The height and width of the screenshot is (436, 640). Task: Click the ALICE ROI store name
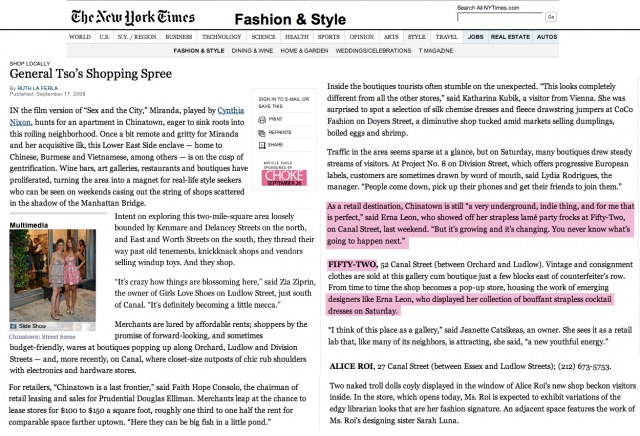click(351, 366)
